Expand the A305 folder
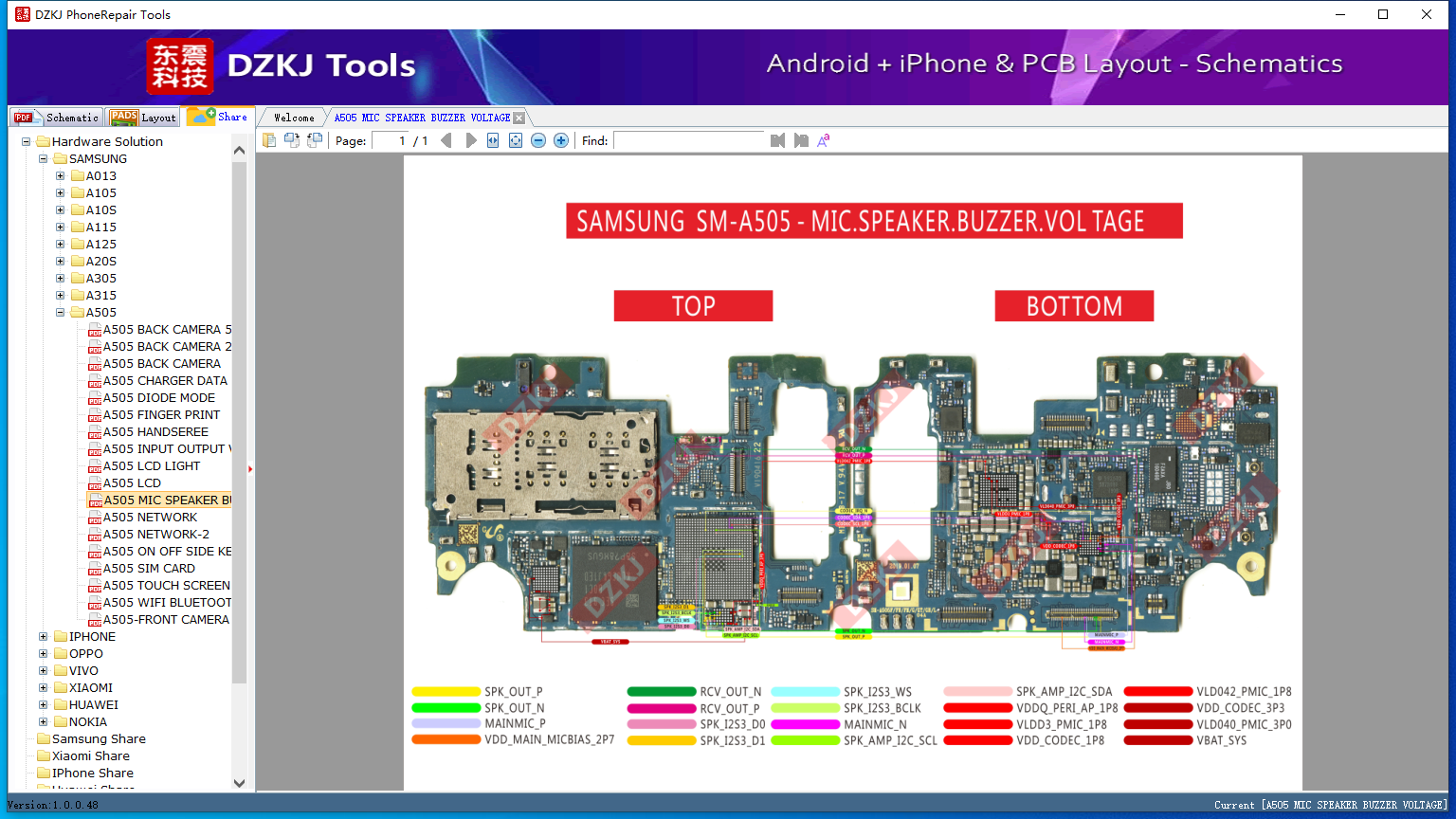The width and height of the screenshot is (1456, 819). pos(61,279)
